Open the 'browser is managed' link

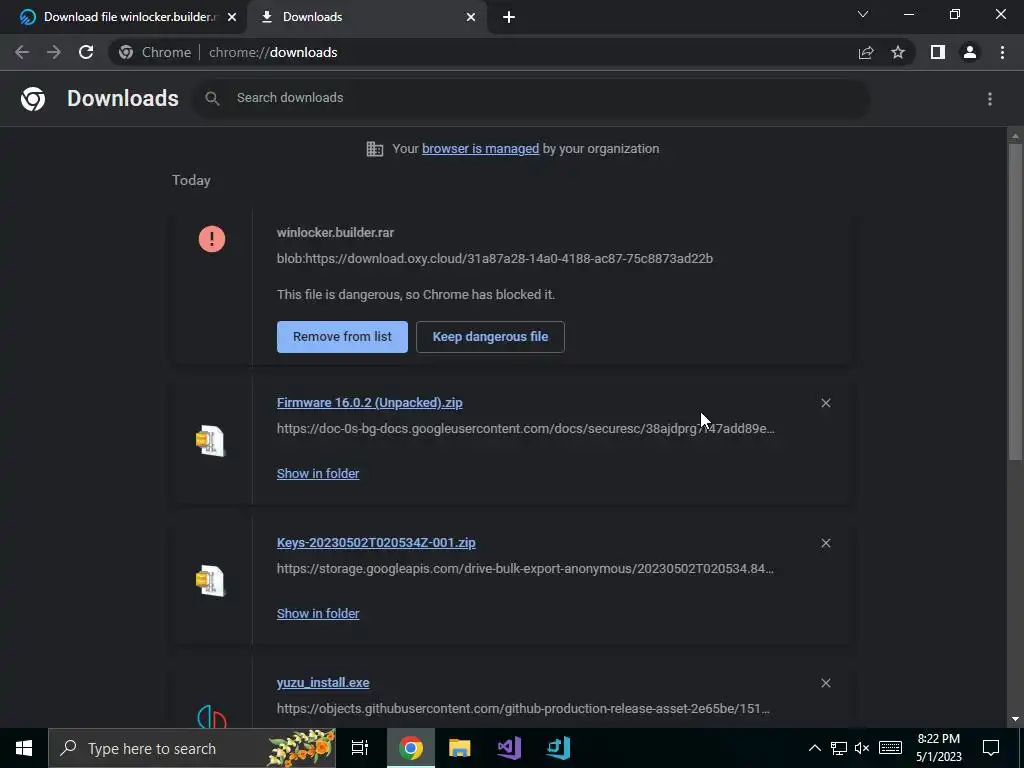pos(480,149)
